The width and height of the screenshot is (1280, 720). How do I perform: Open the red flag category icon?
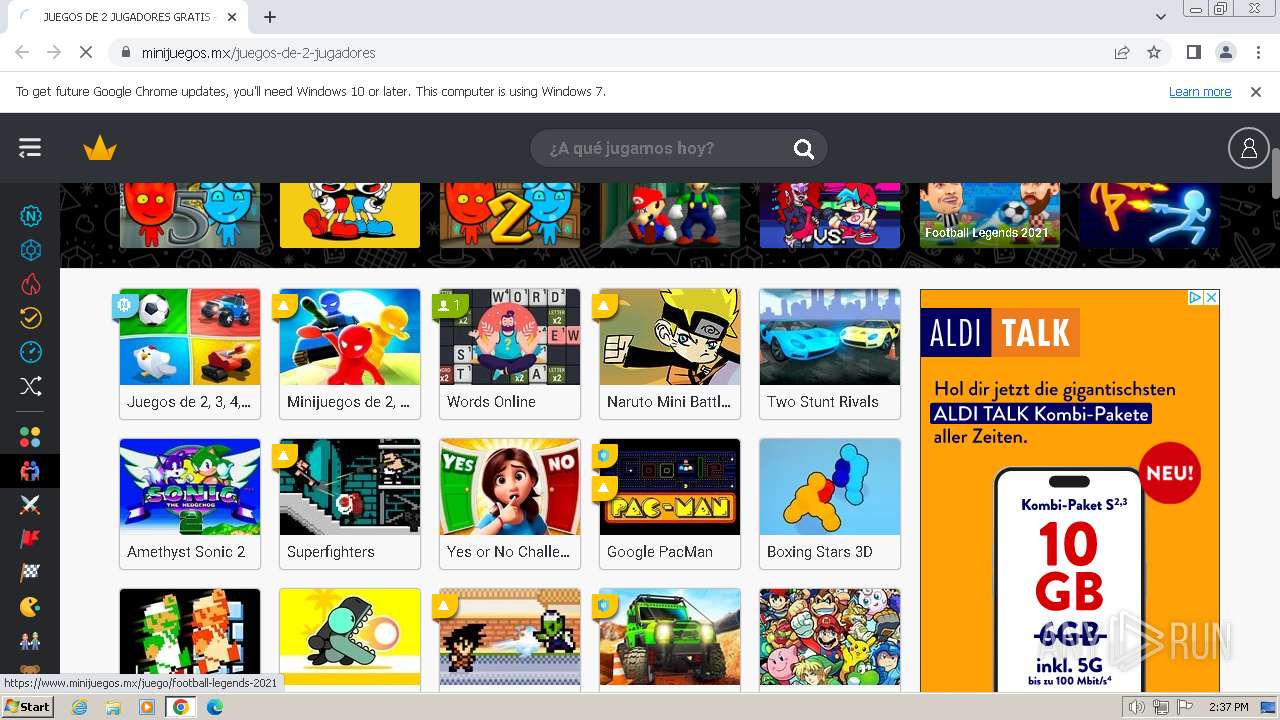[x=31, y=539]
